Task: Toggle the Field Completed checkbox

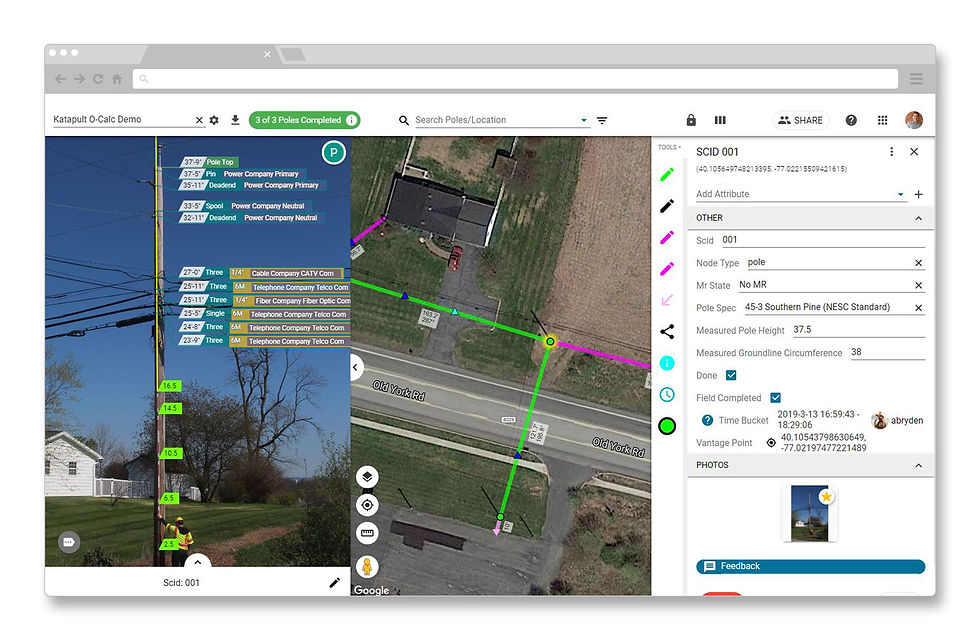Action: [776, 398]
